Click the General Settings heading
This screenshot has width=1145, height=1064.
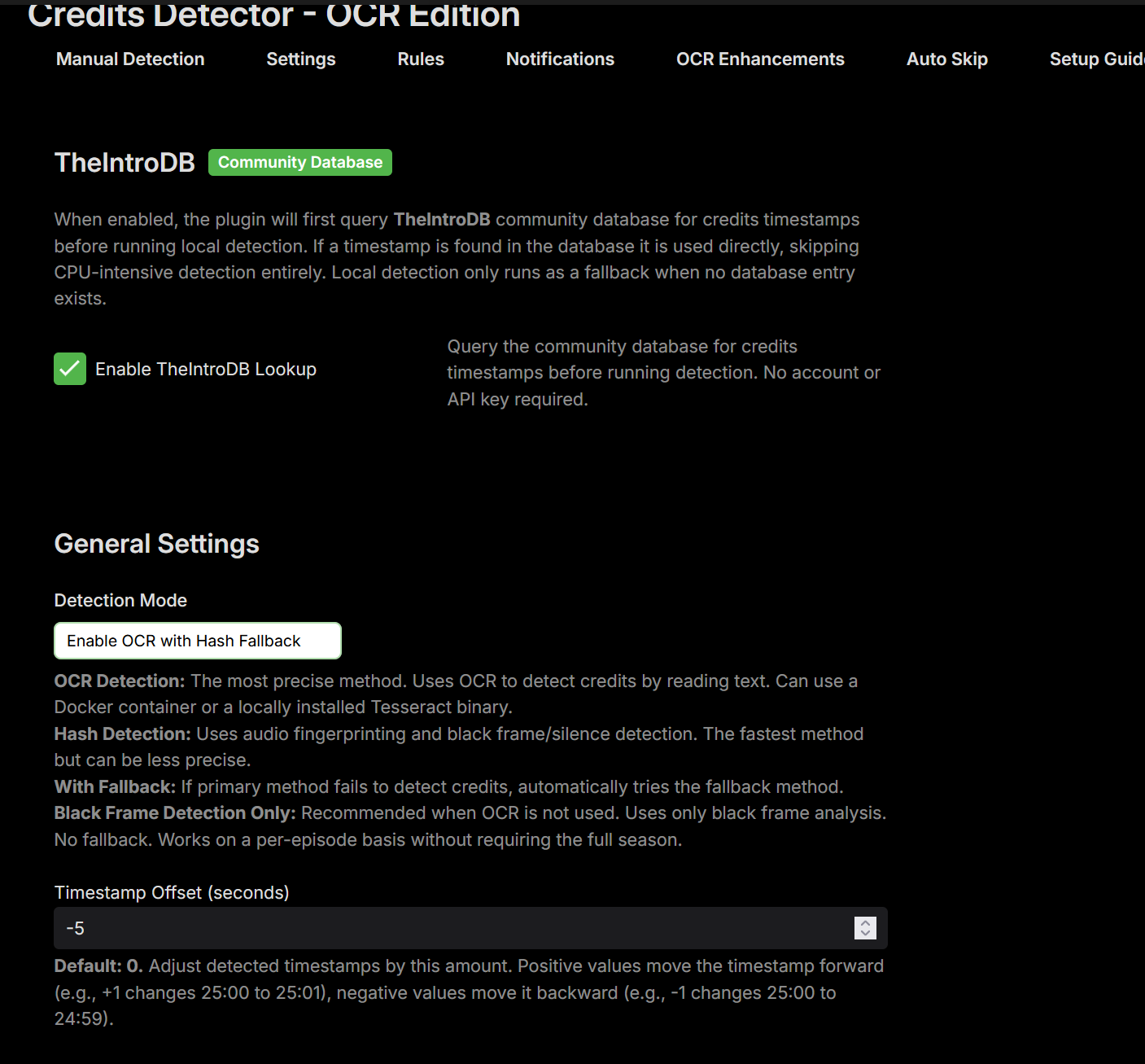coord(157,544)
